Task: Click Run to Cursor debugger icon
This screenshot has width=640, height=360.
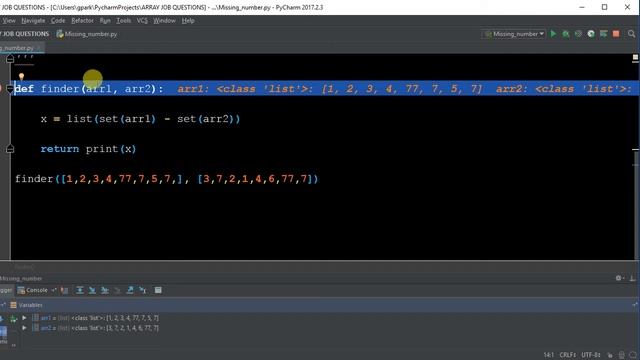Action: (x=142, y=290)
